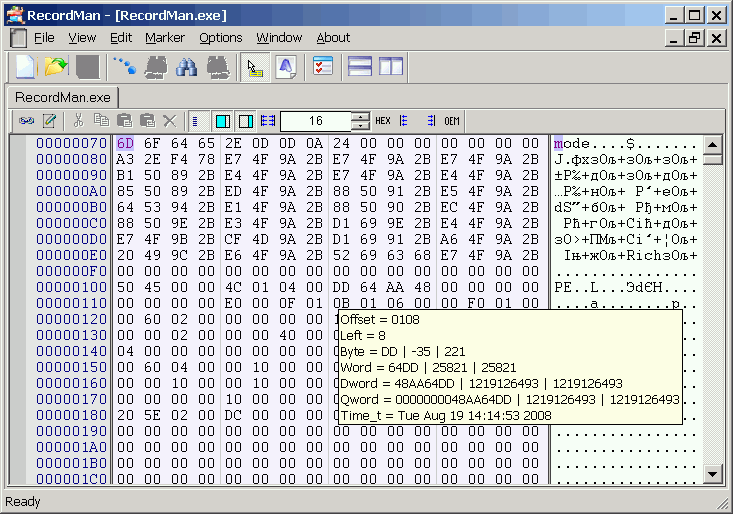Click the blue arrows auto column width icon
The height and width of the screenshot is (514, 733).
click(268, 121)
